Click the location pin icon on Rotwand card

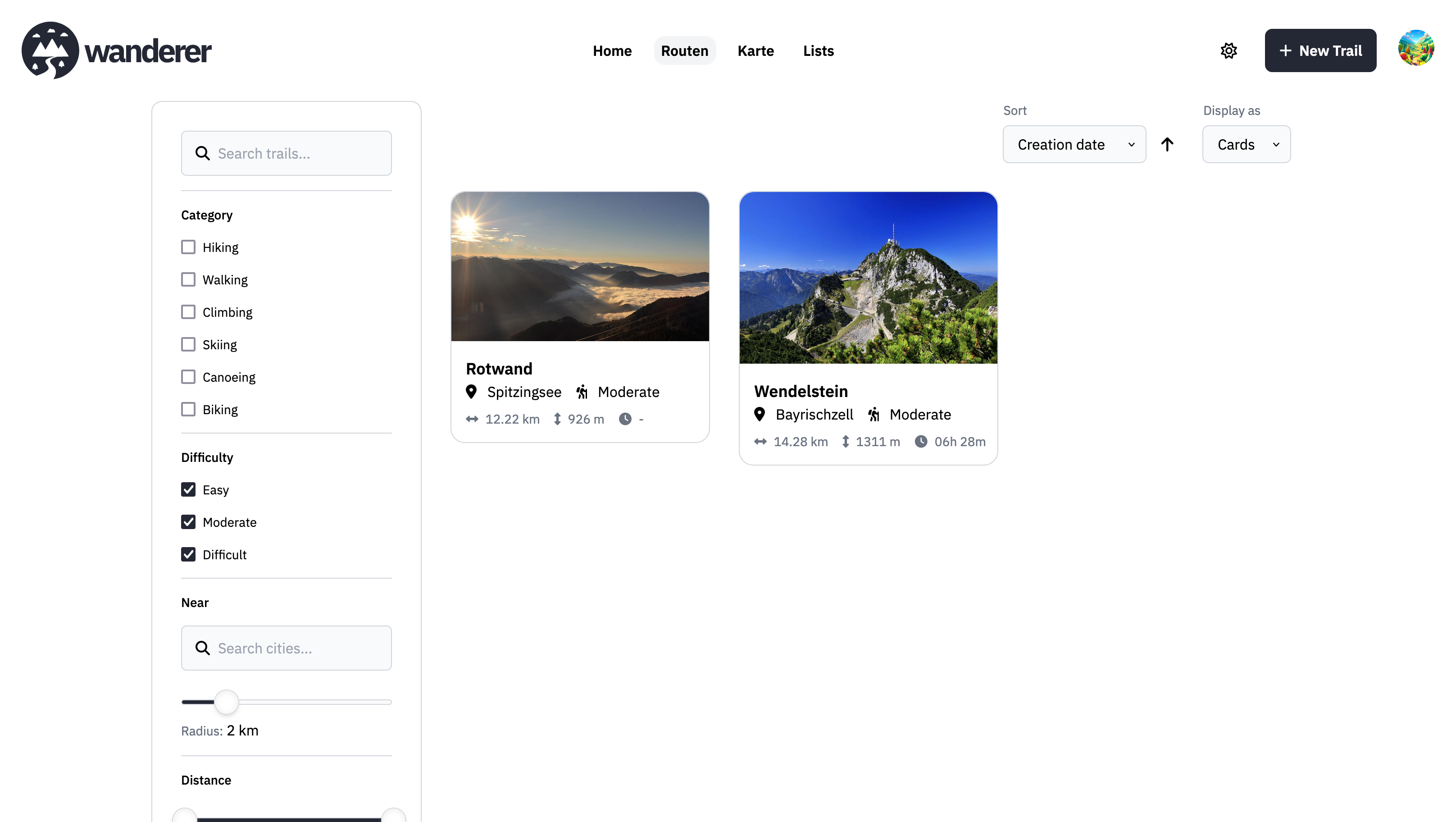click(x=471, y=392)
